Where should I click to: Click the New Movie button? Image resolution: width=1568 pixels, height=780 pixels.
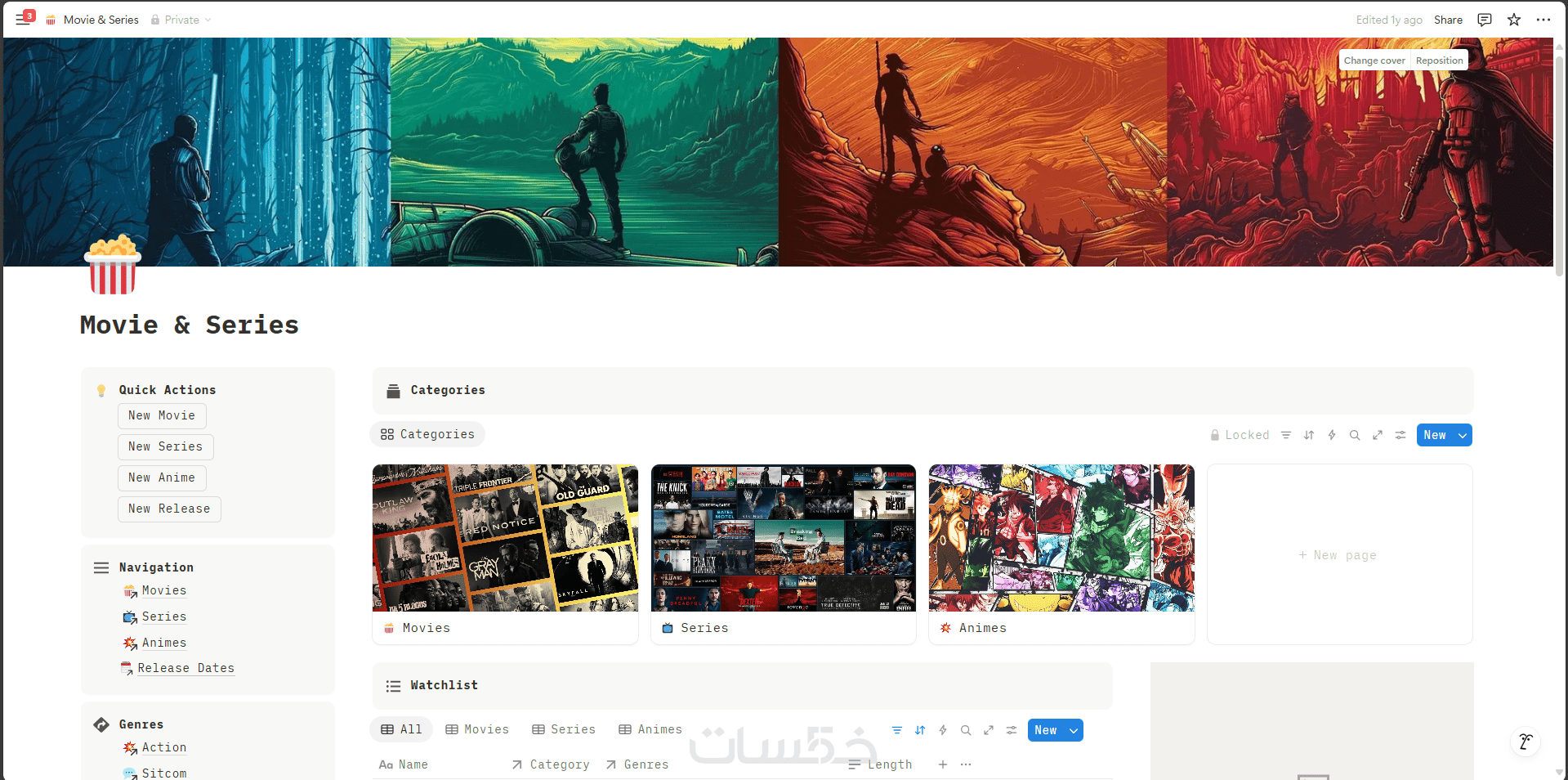(x=162, y=415)
